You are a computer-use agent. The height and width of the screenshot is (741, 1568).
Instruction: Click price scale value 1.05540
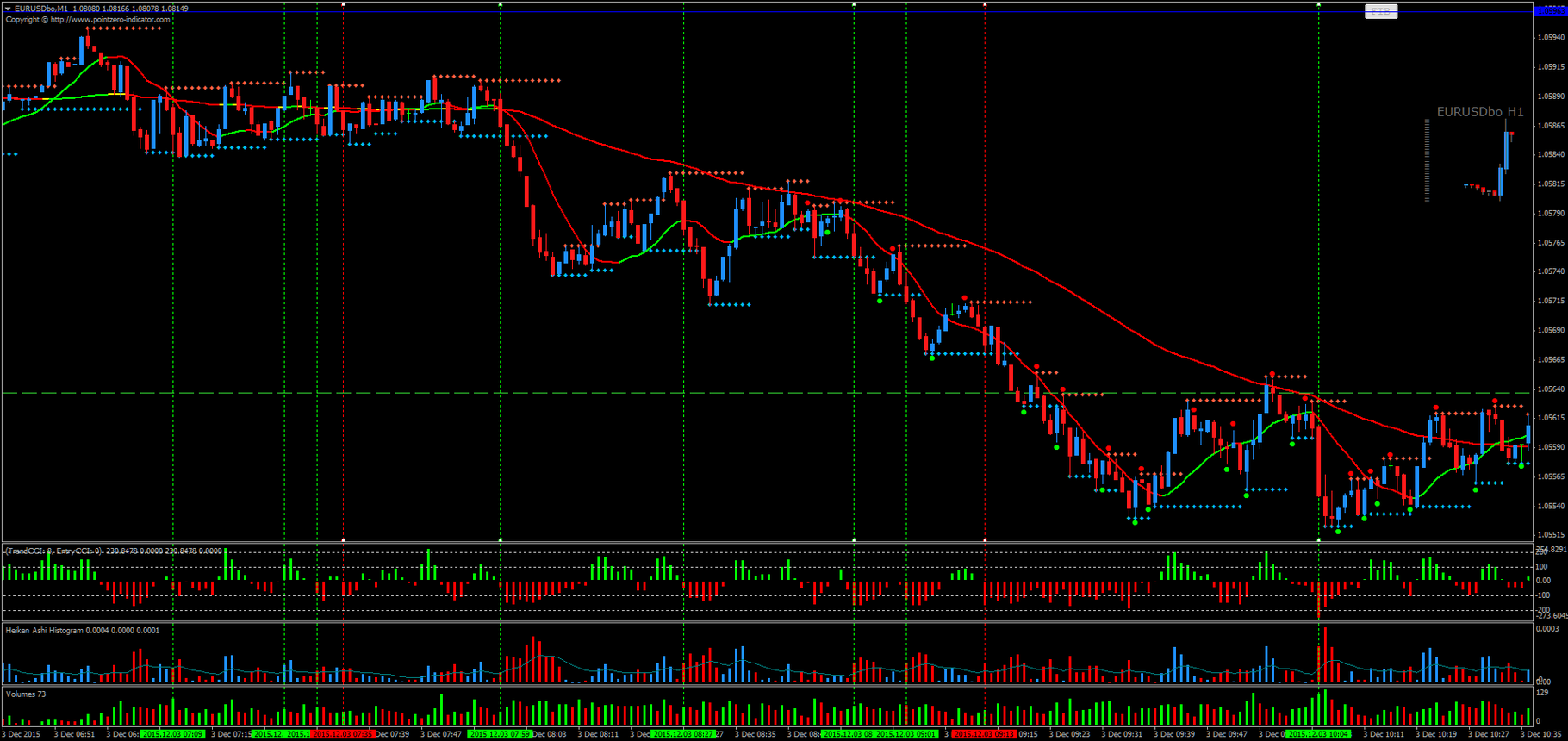click(x=1551, y=506)
